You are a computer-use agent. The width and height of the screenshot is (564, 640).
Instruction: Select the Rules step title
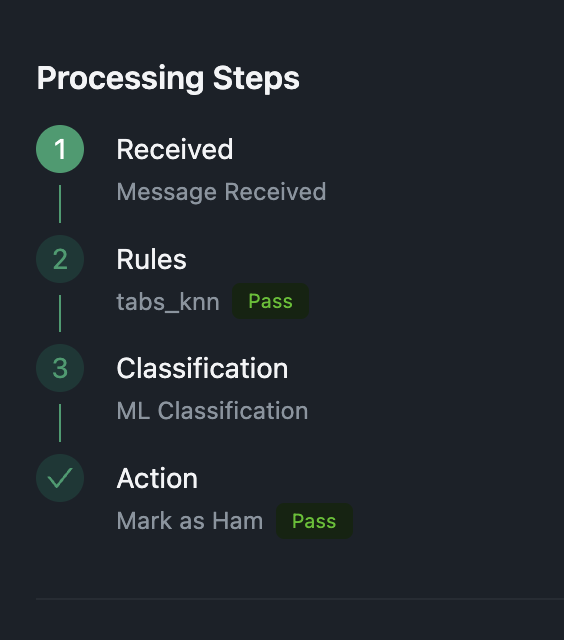[x=151, y=260]
